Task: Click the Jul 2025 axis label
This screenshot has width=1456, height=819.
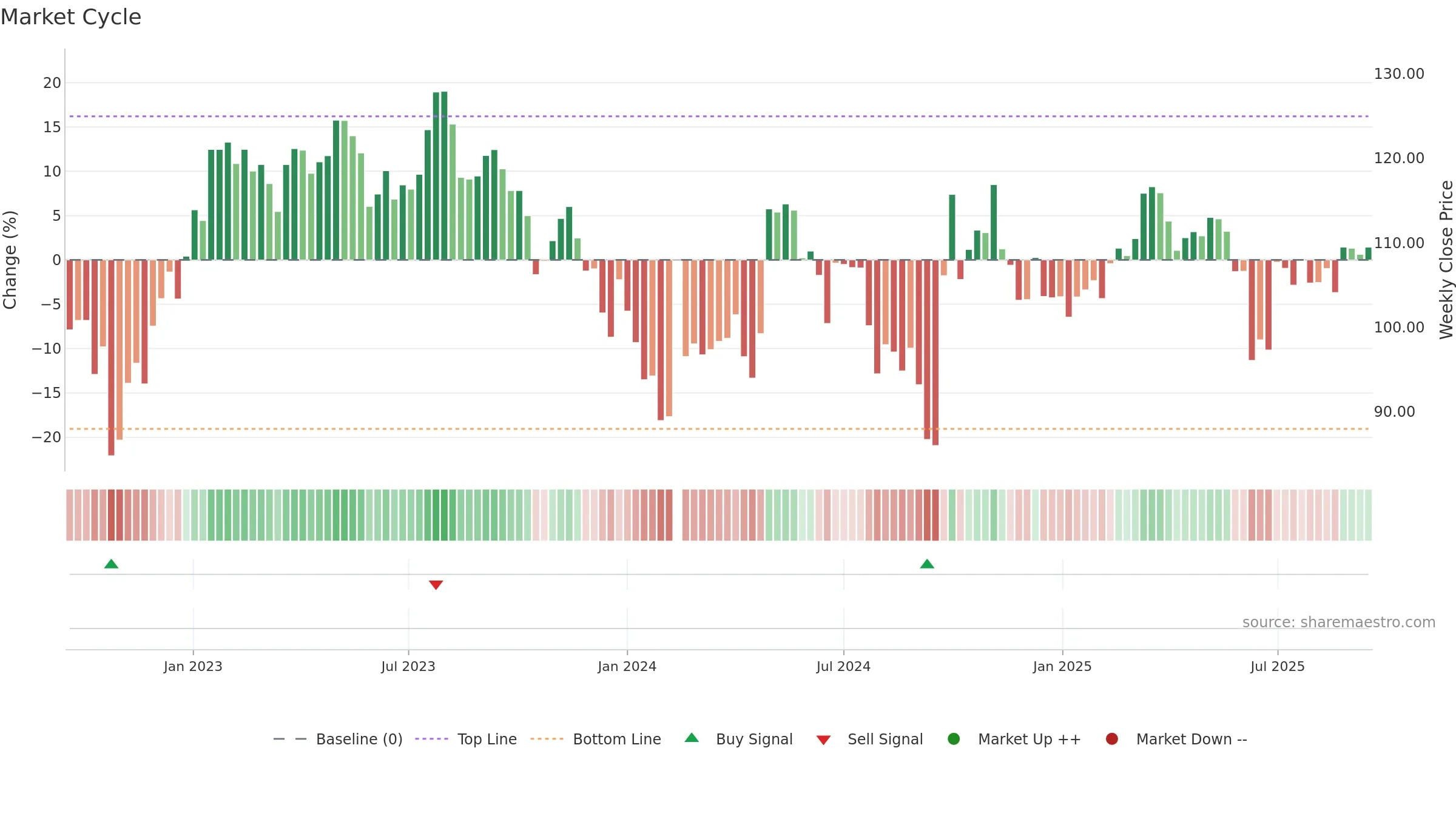Action: (1278, 667)
